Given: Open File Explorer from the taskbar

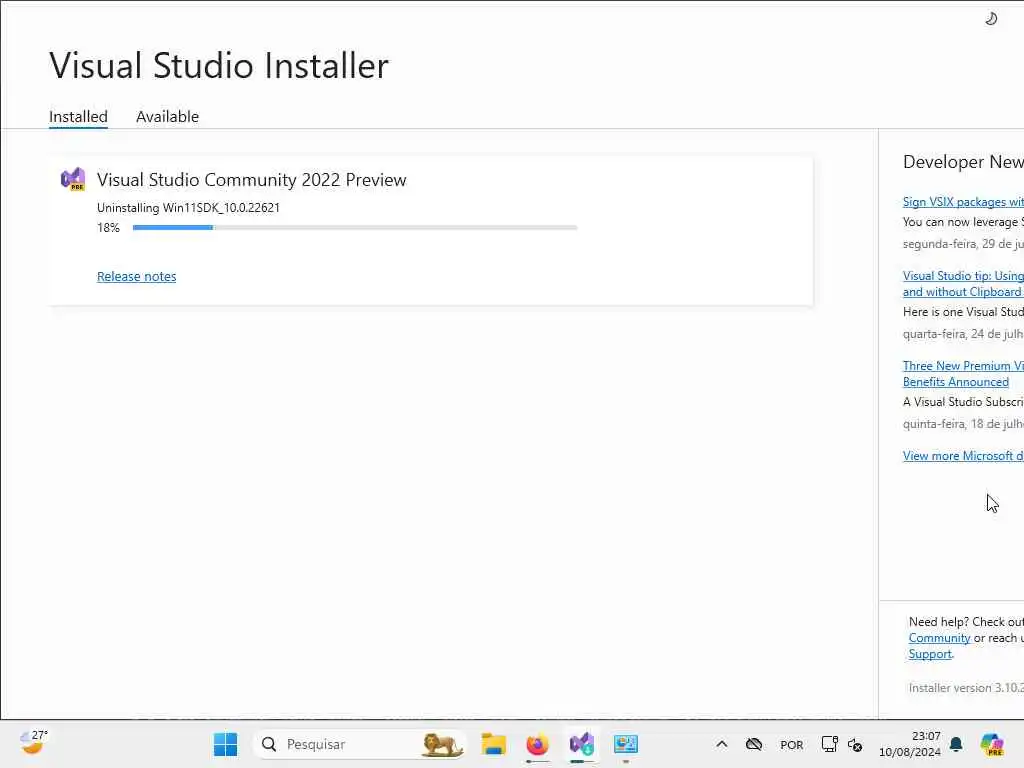Looking at the screenshot, I should pyautogui.click(x=493, y=744).
